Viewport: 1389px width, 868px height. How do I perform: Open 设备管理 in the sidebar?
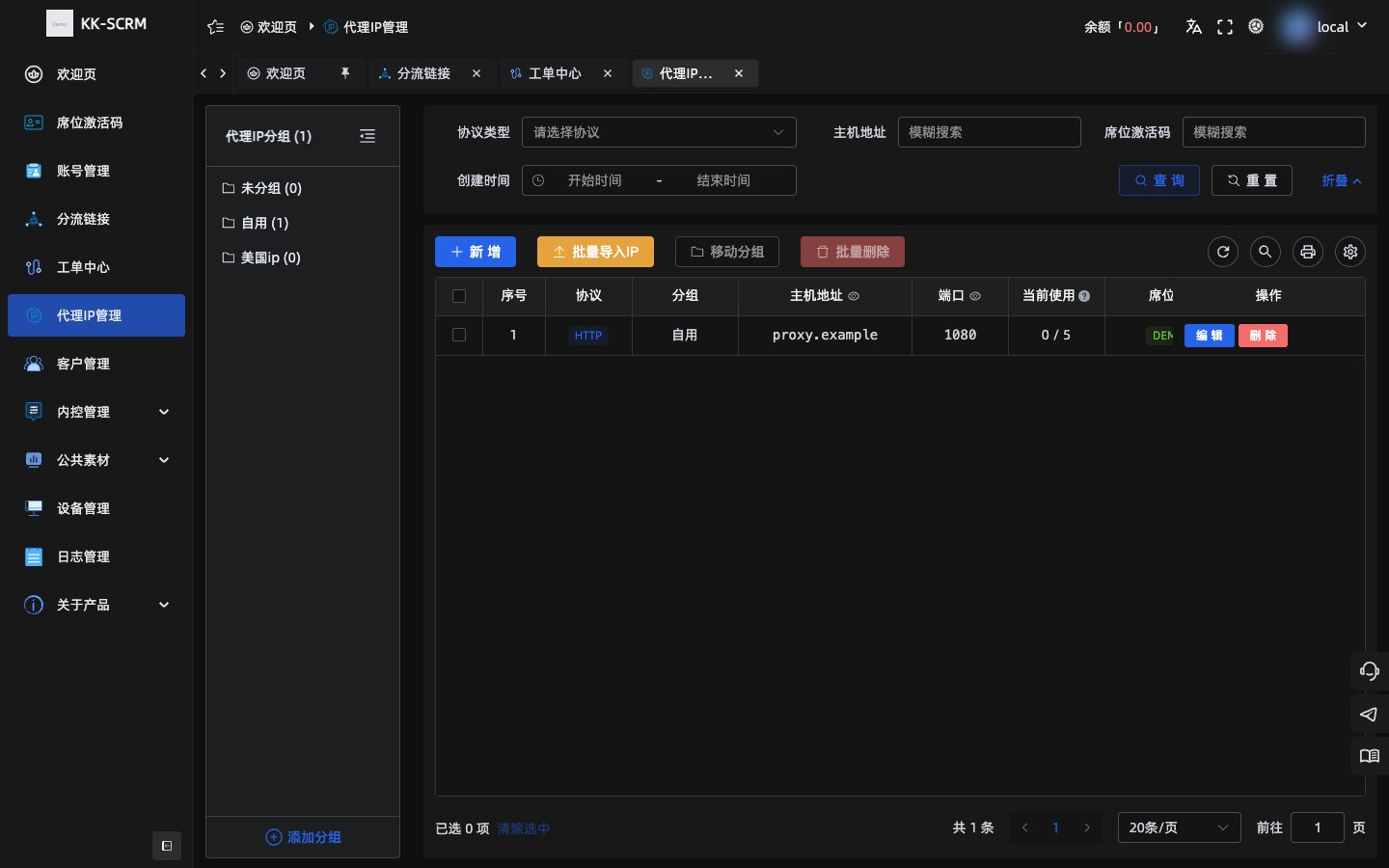point(96,508)
